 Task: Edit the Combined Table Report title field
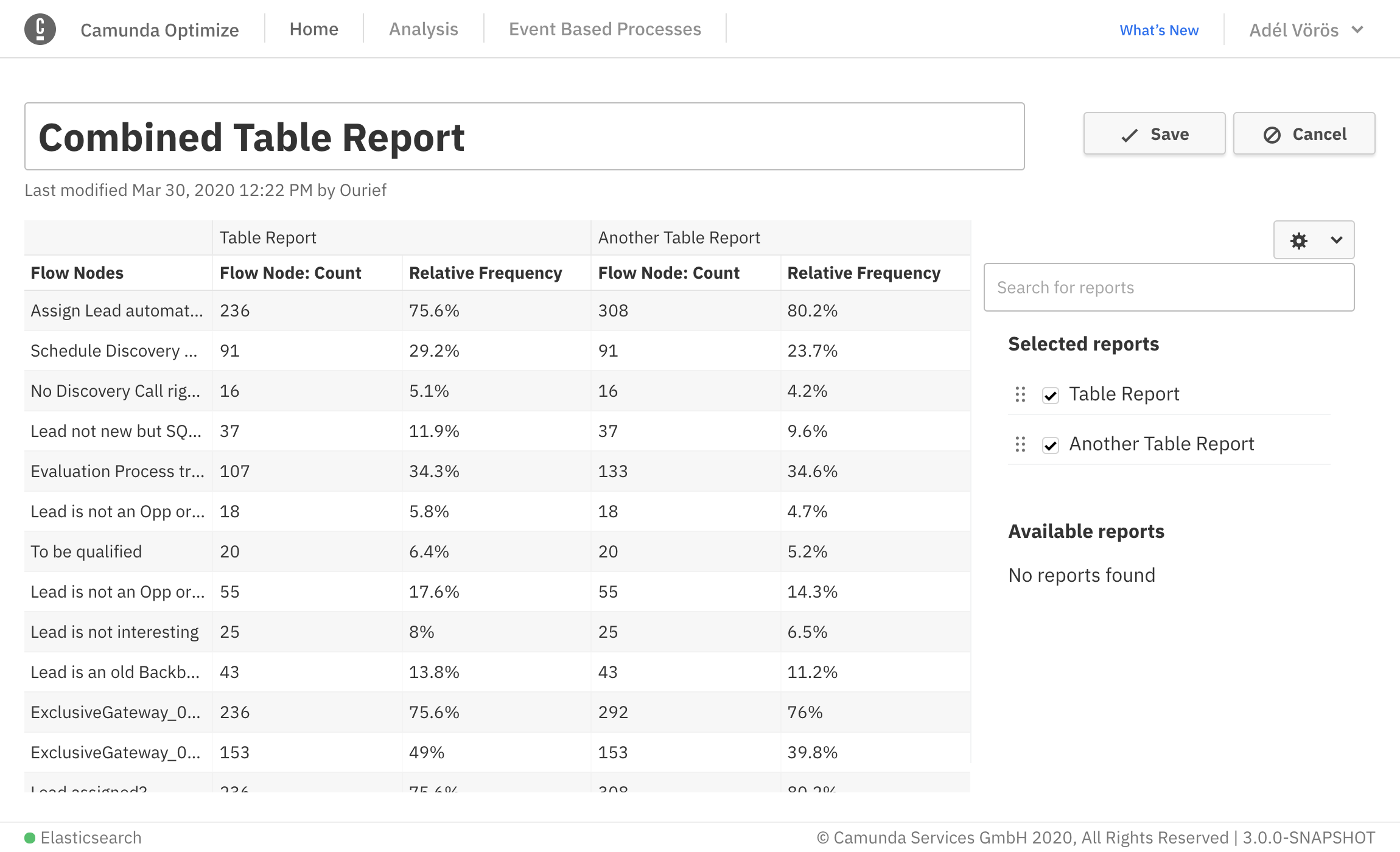523,137
